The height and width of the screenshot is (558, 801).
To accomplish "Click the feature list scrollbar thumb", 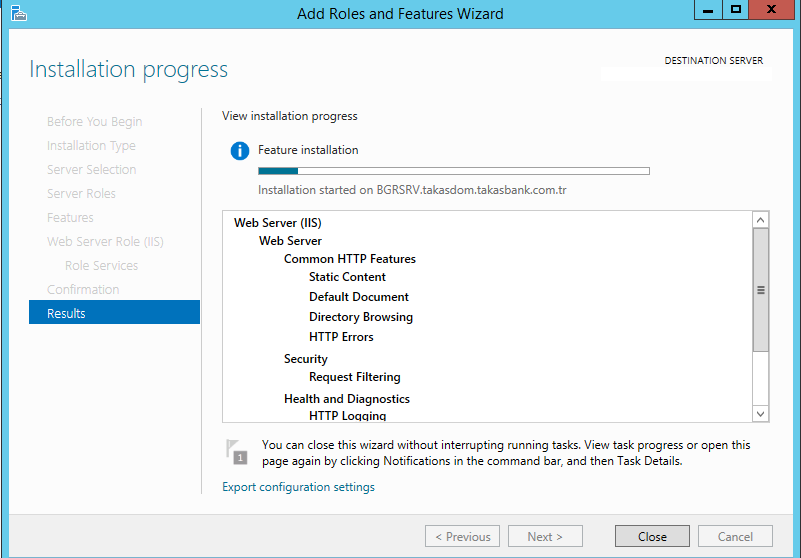I will pos(761,290).
